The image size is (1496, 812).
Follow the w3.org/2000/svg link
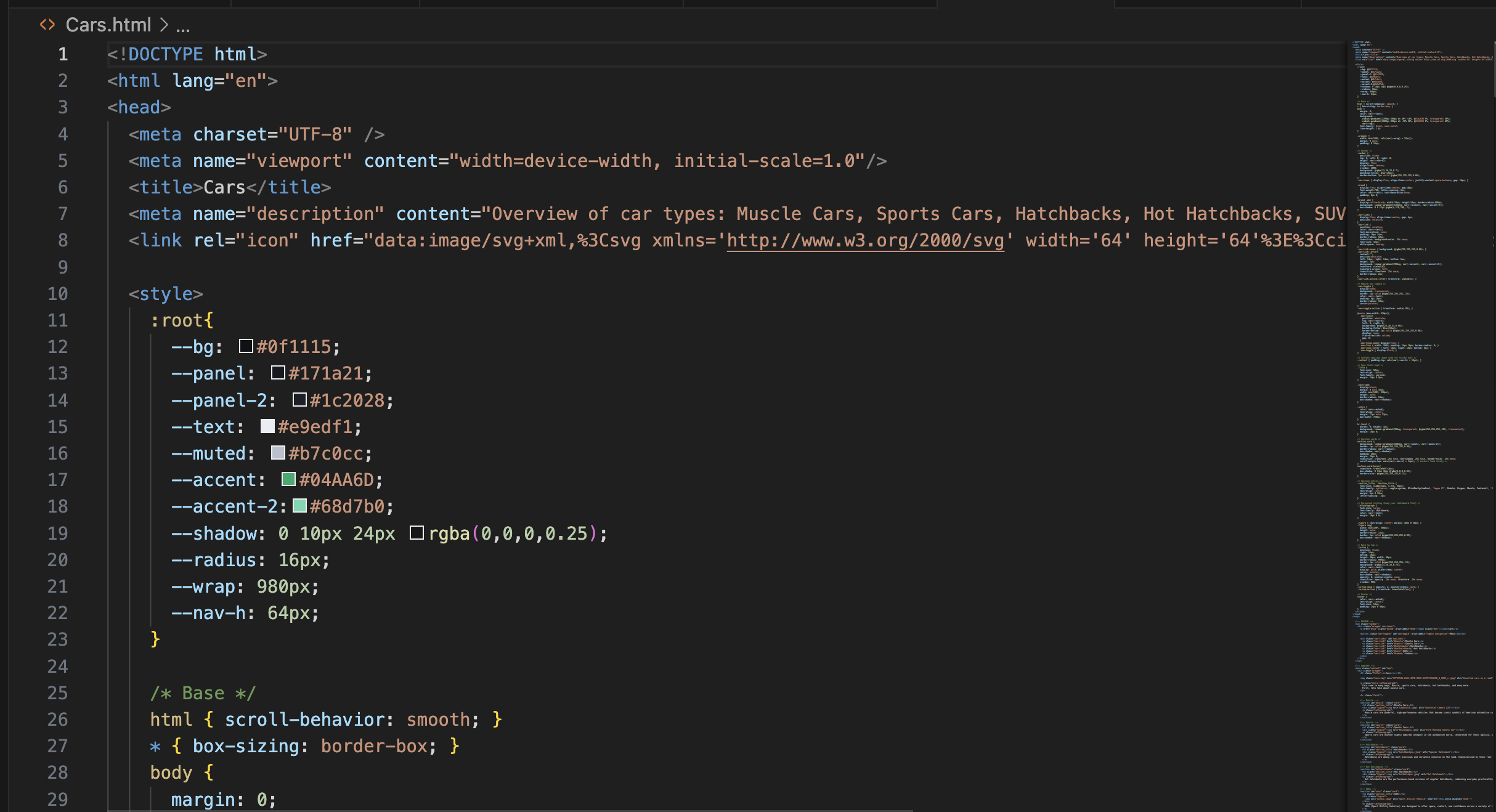[x=865, y=240]
